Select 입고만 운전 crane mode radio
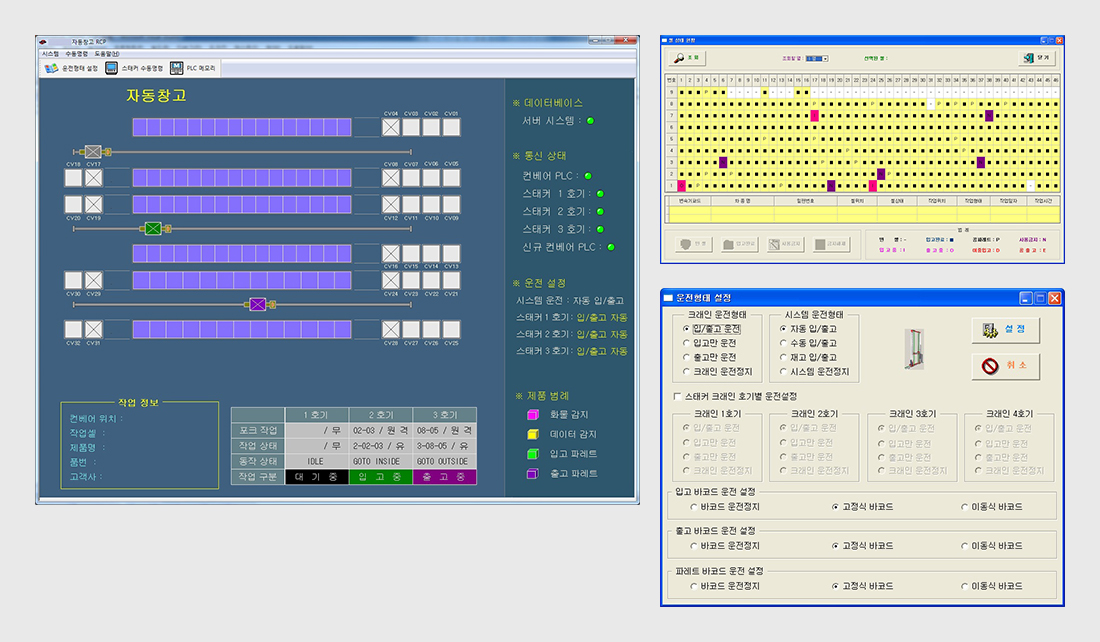Image resolution: width=1100 pixels, height=642 pixels. 686,343
